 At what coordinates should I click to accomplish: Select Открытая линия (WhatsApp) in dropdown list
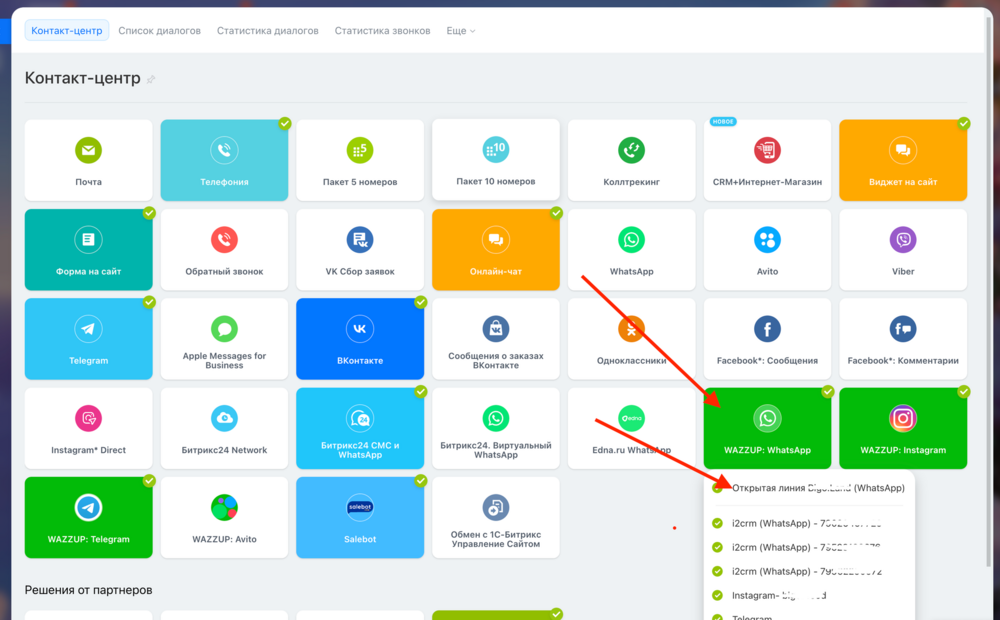808,488
